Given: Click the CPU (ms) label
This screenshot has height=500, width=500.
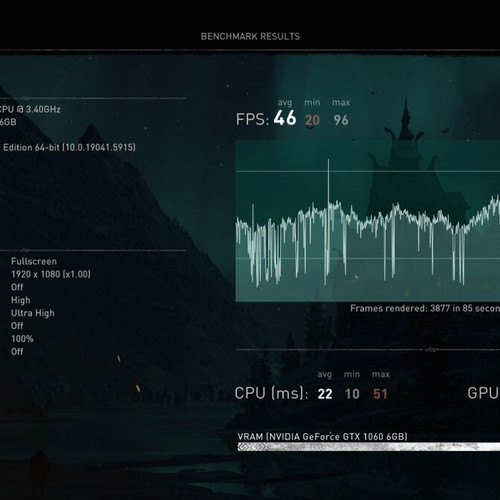Looking at the screenshot, I should tap(271, 393).
